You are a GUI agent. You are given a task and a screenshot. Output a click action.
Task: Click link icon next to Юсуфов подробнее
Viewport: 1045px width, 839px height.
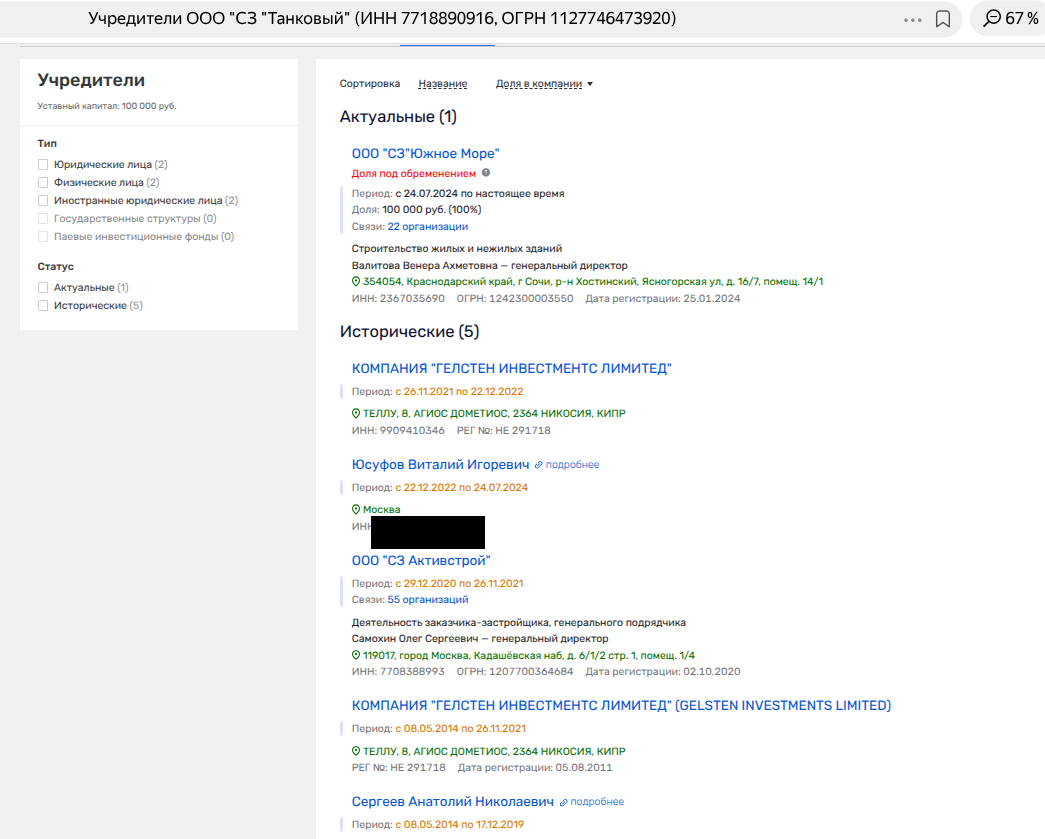pyautogui.click(x=538, y=465)
